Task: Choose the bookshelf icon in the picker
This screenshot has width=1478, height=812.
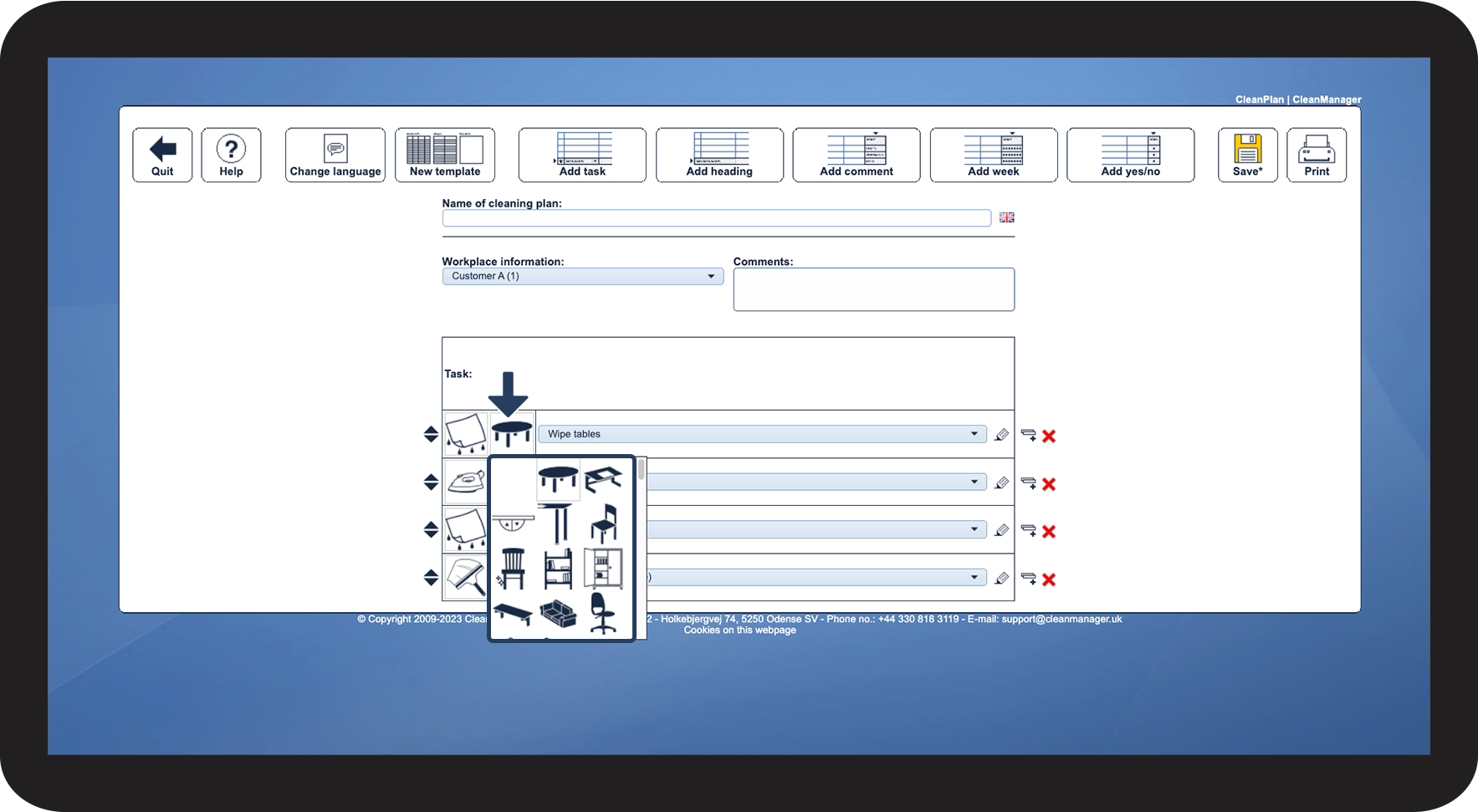Action: pos(558,569)
